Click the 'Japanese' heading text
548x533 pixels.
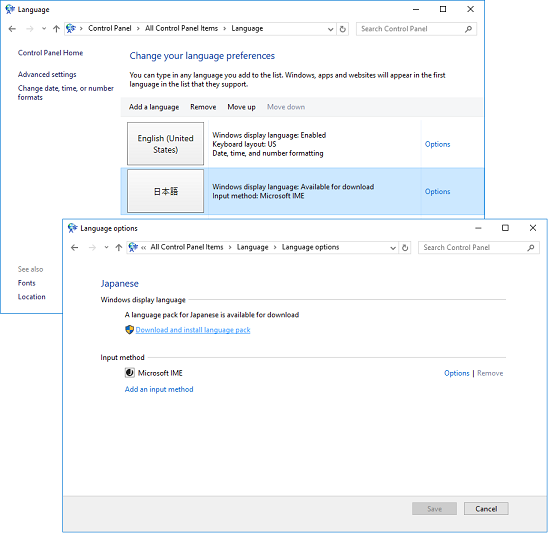(x=120, y=283)
